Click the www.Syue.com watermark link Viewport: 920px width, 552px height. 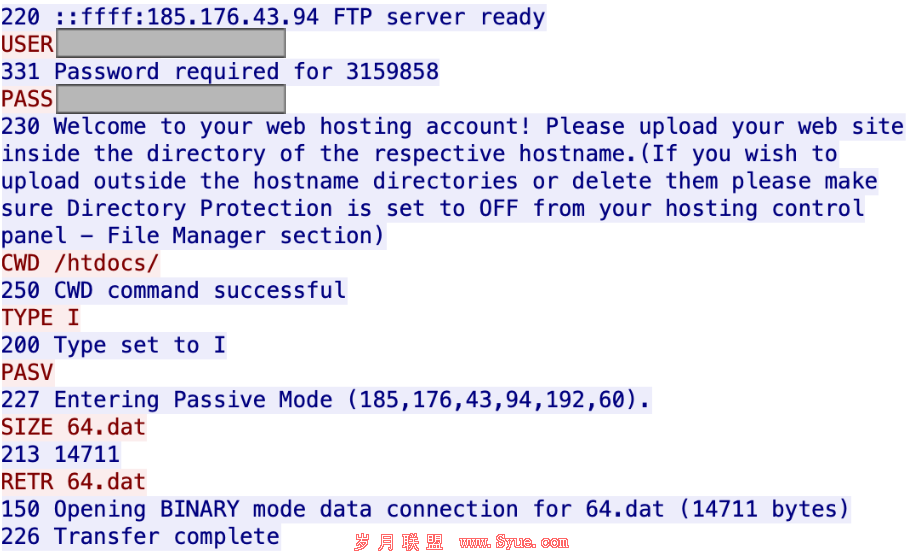[x=513, y=542]
